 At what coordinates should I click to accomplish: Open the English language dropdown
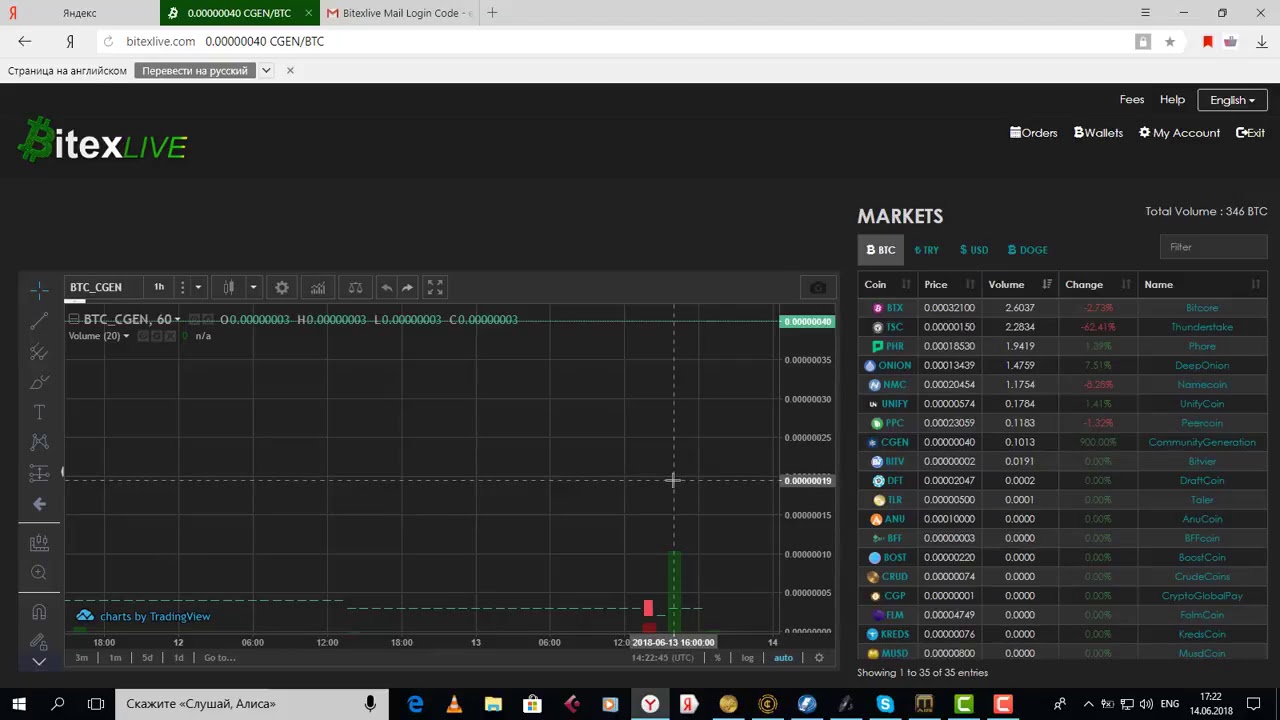coord(1232,100)
